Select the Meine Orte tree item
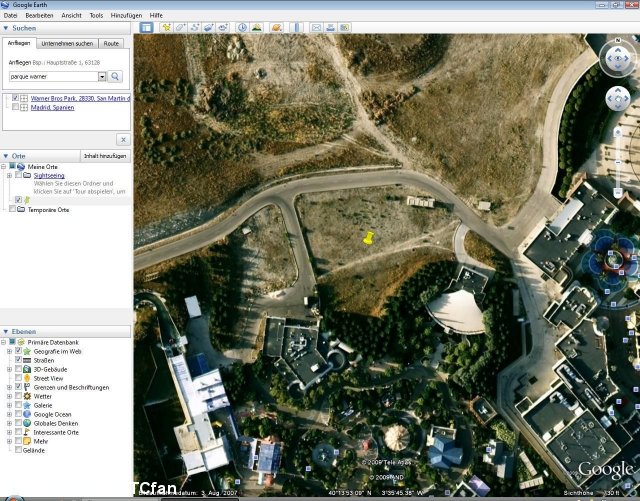 42,167
